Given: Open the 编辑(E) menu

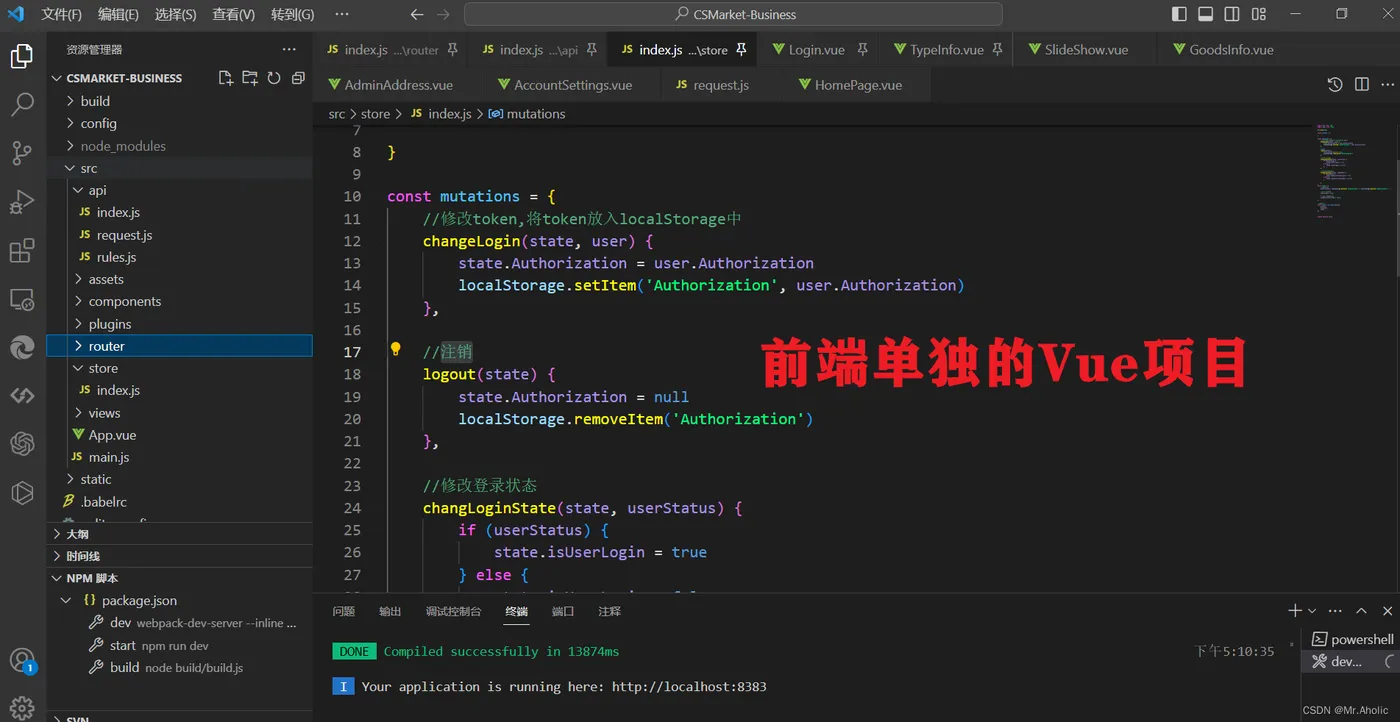Looking at the screenshot, I should [118, 14].
